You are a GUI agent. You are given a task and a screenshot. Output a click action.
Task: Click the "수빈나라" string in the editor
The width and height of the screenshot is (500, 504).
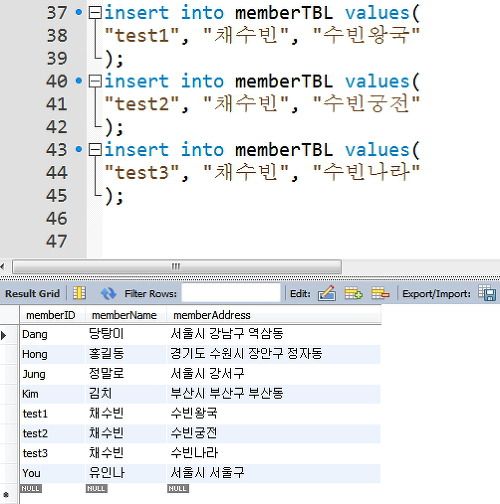pyautogui.click(x=366, y=172)
